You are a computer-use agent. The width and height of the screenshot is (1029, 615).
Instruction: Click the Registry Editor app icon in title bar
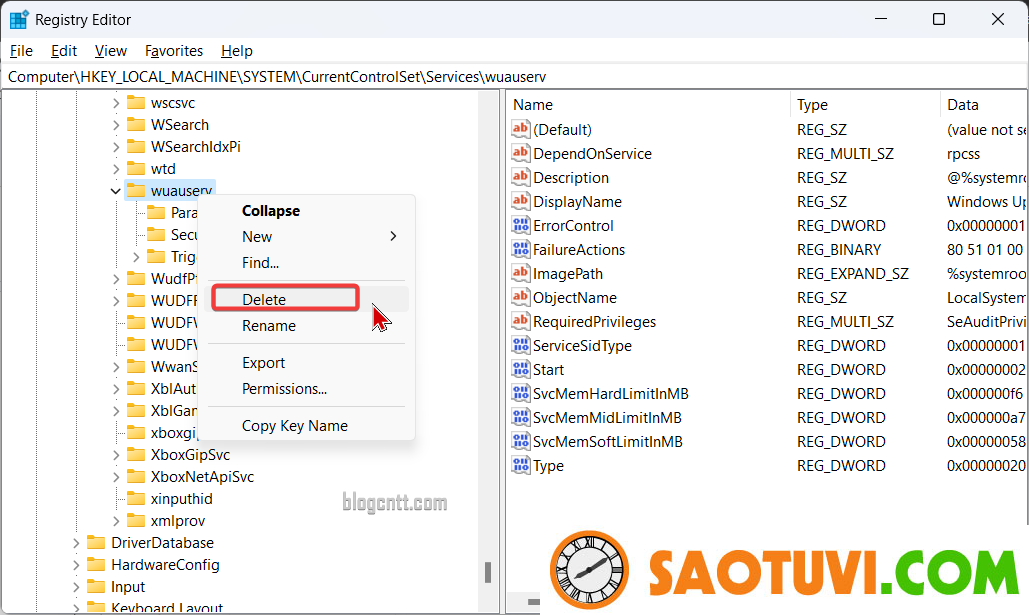[x=18, y=20]
